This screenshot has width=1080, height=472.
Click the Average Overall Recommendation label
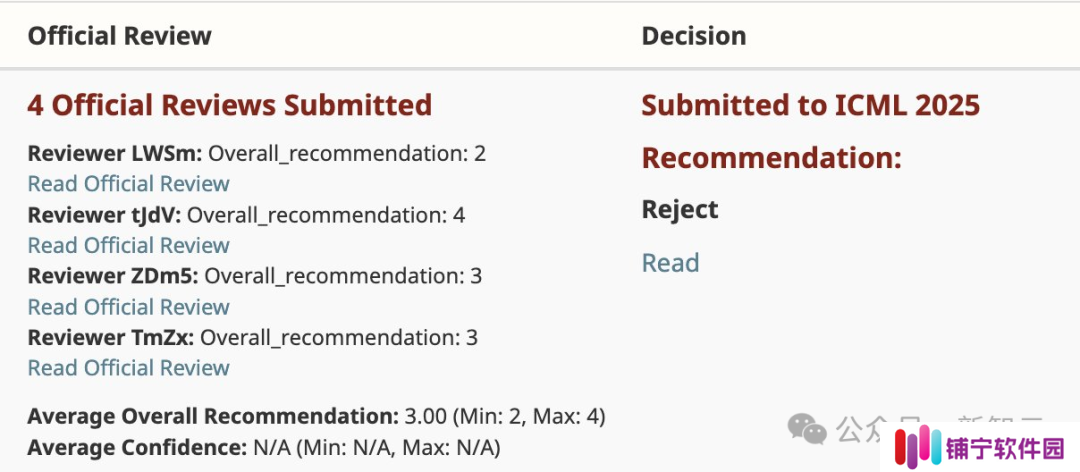214,417
